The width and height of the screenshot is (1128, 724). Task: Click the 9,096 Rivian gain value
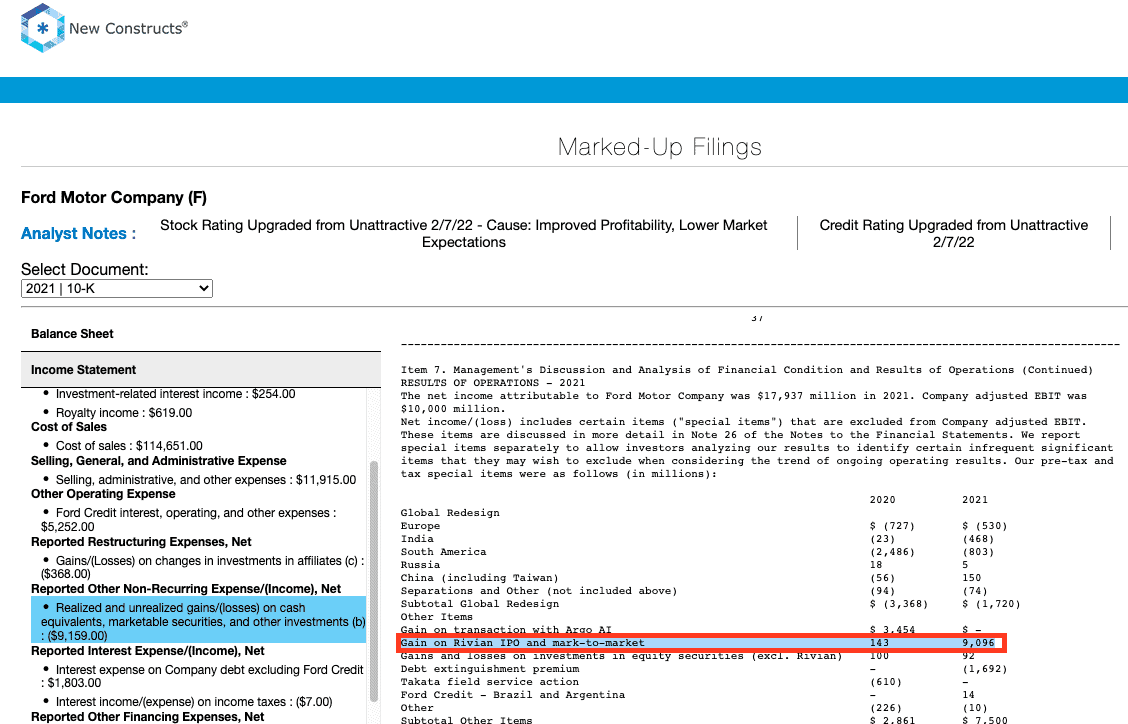pos(978,643)
